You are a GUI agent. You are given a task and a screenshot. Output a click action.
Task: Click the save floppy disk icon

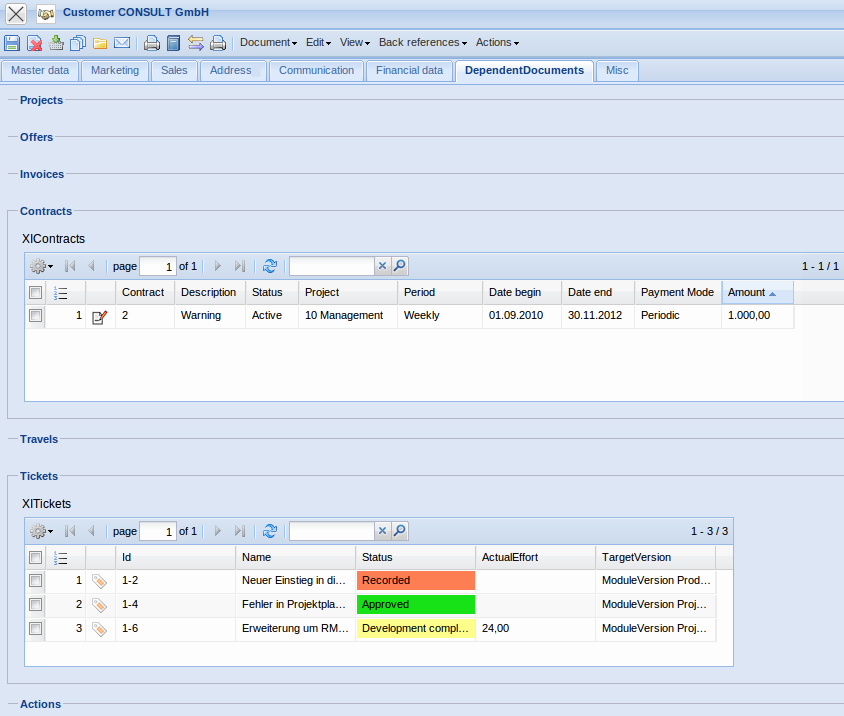point(12,43)
